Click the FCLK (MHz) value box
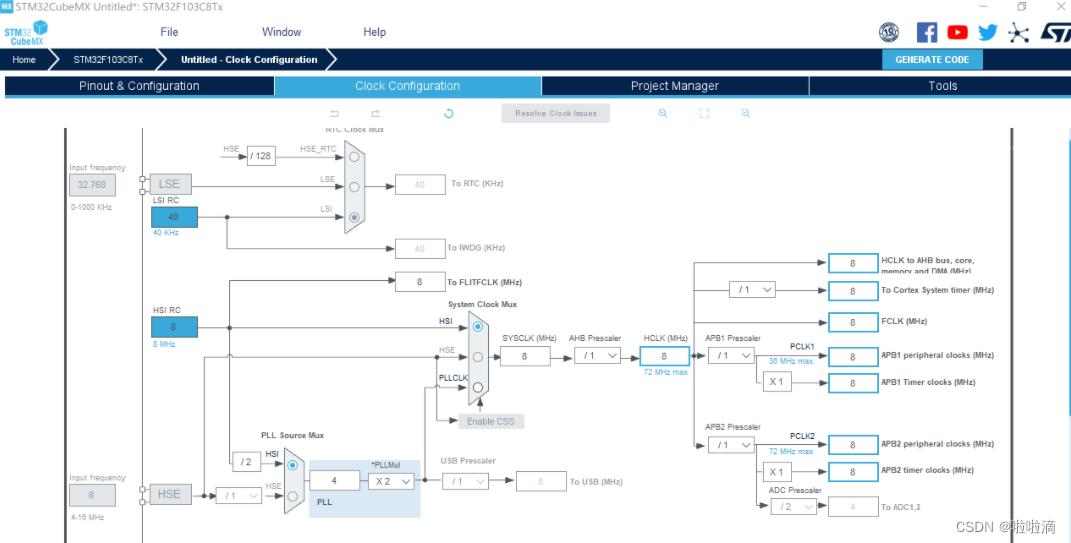Viewport: 1071px width, 543px height. click(x=853, y=322)
